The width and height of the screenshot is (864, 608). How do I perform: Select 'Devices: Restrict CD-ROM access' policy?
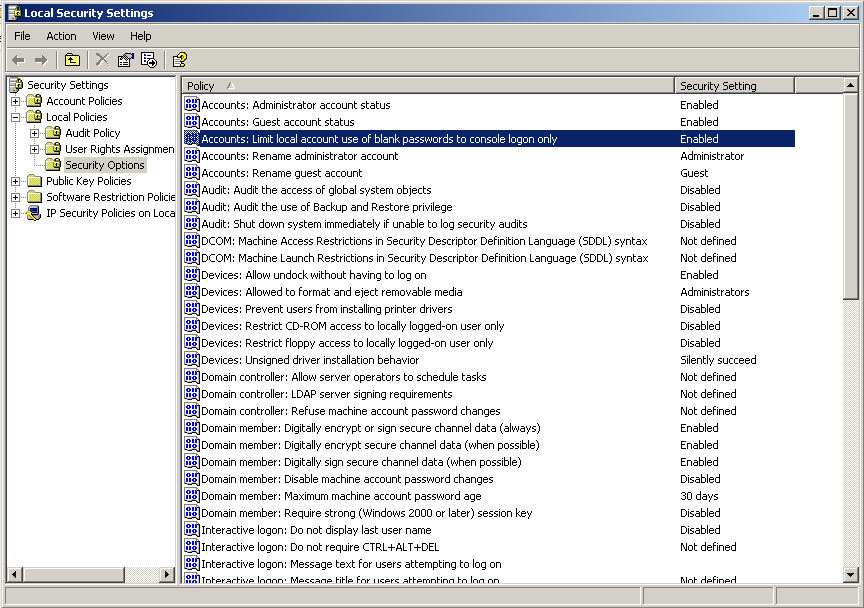pyautogui.click(x=353, y=326)
